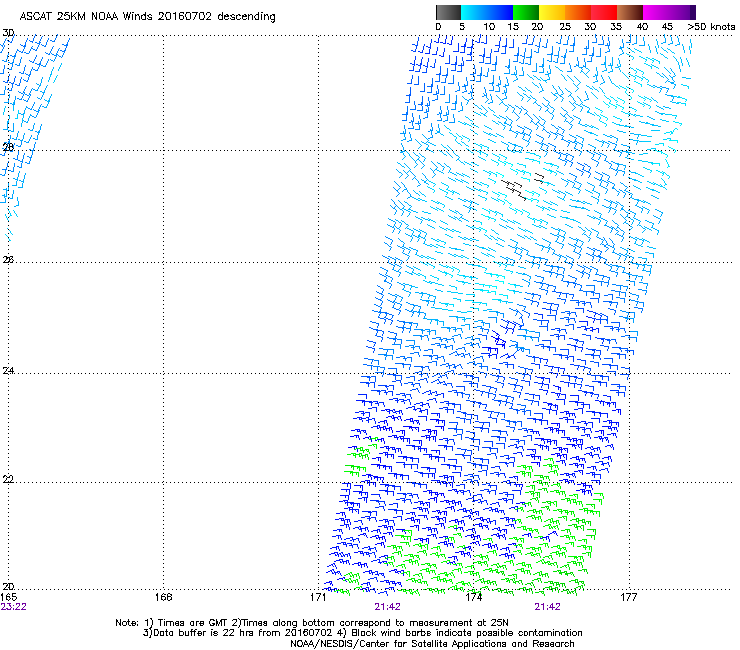
Task: Click the 'Times are GMT' note line
Action: [x=312, y=623]
